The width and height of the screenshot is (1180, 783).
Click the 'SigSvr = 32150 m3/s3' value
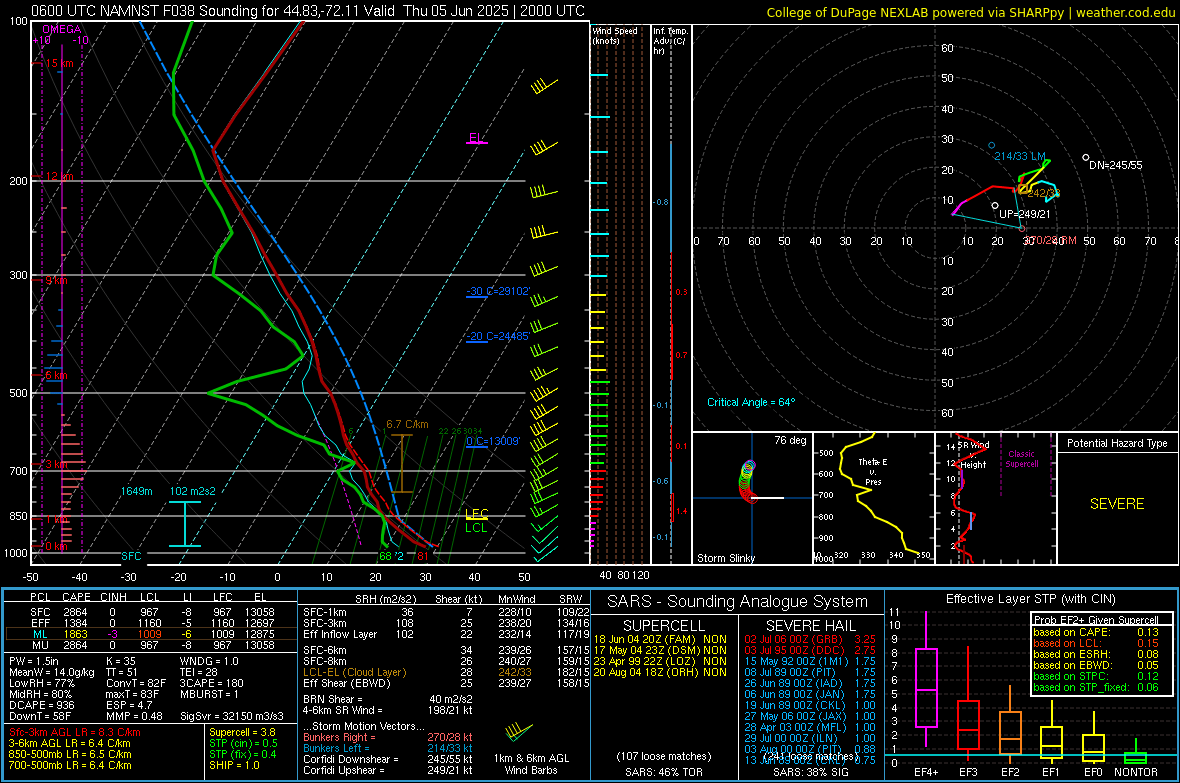(x=232, y=716)
